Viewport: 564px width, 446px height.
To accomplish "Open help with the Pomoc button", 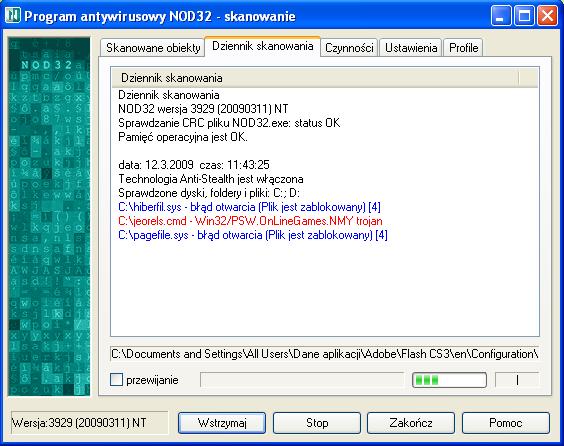I will (x=506, y=423).
